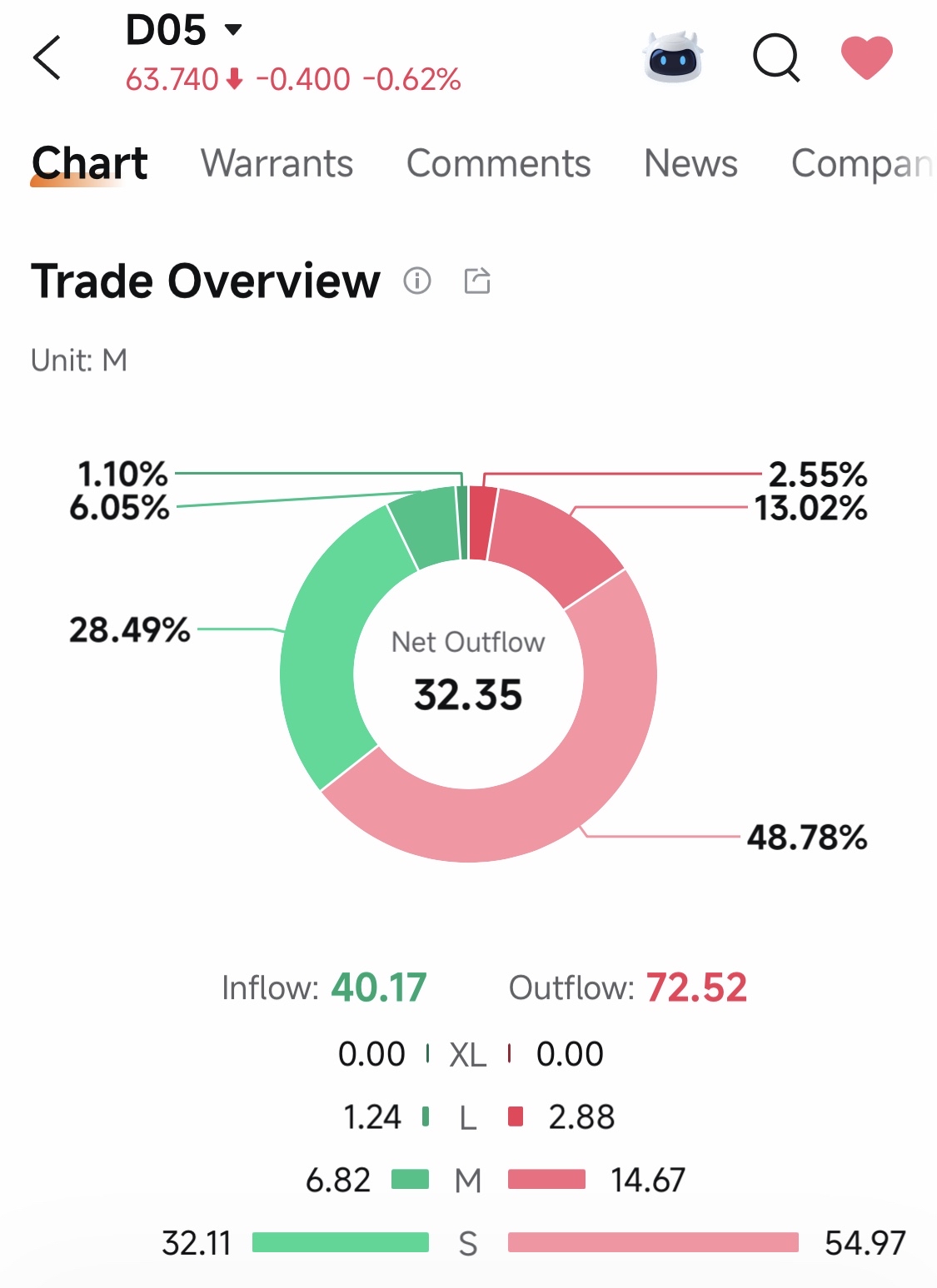Toggle the heart favorite icon
This screenshot has height=1288, width=937.
point(867,57)
